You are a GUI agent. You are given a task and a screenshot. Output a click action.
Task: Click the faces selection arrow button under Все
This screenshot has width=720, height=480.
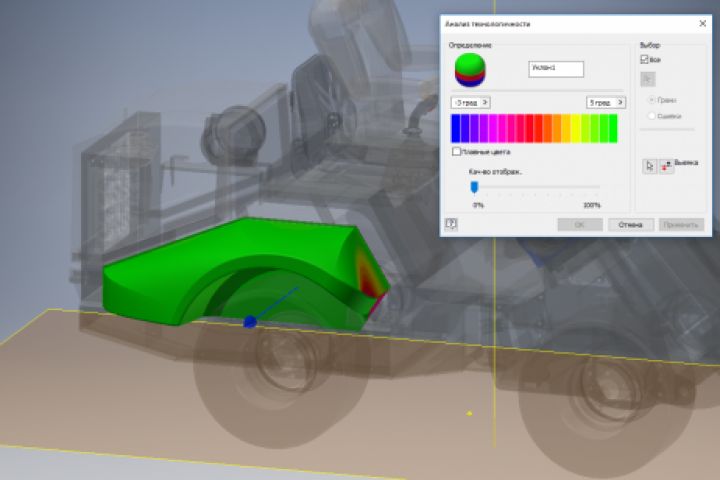[x=648, y=79]
